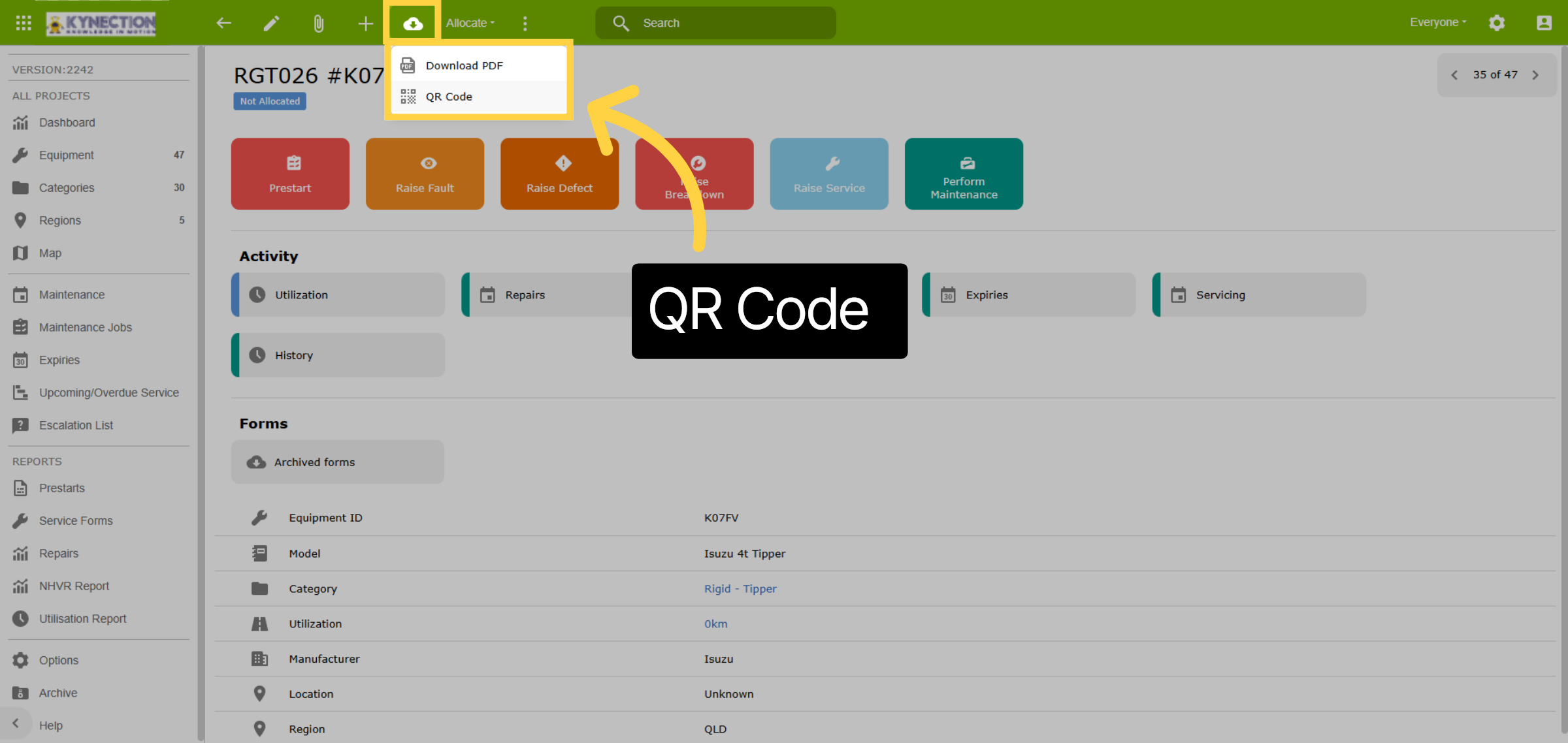Open Maintenance in sidebar

click(98, 295)
